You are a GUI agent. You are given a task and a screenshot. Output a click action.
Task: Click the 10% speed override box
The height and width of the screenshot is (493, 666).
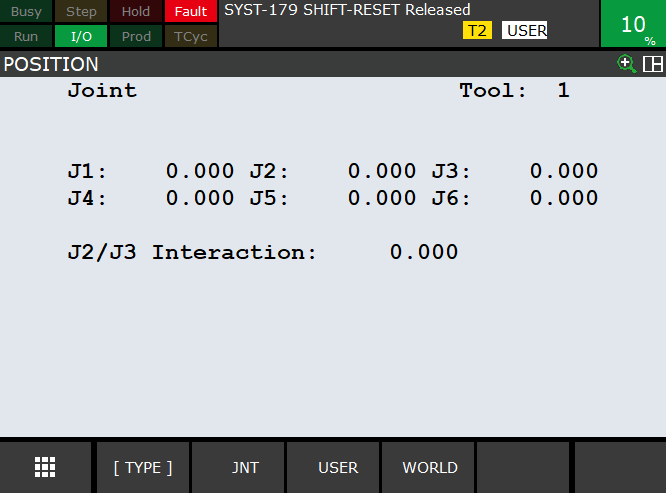(633, 24)
